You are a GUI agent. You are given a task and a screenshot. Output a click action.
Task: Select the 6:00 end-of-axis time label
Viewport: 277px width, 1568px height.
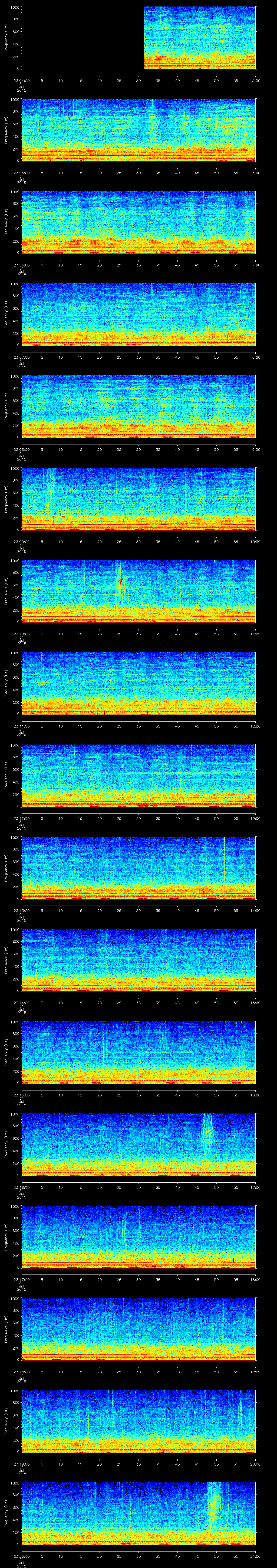point(256,173)
